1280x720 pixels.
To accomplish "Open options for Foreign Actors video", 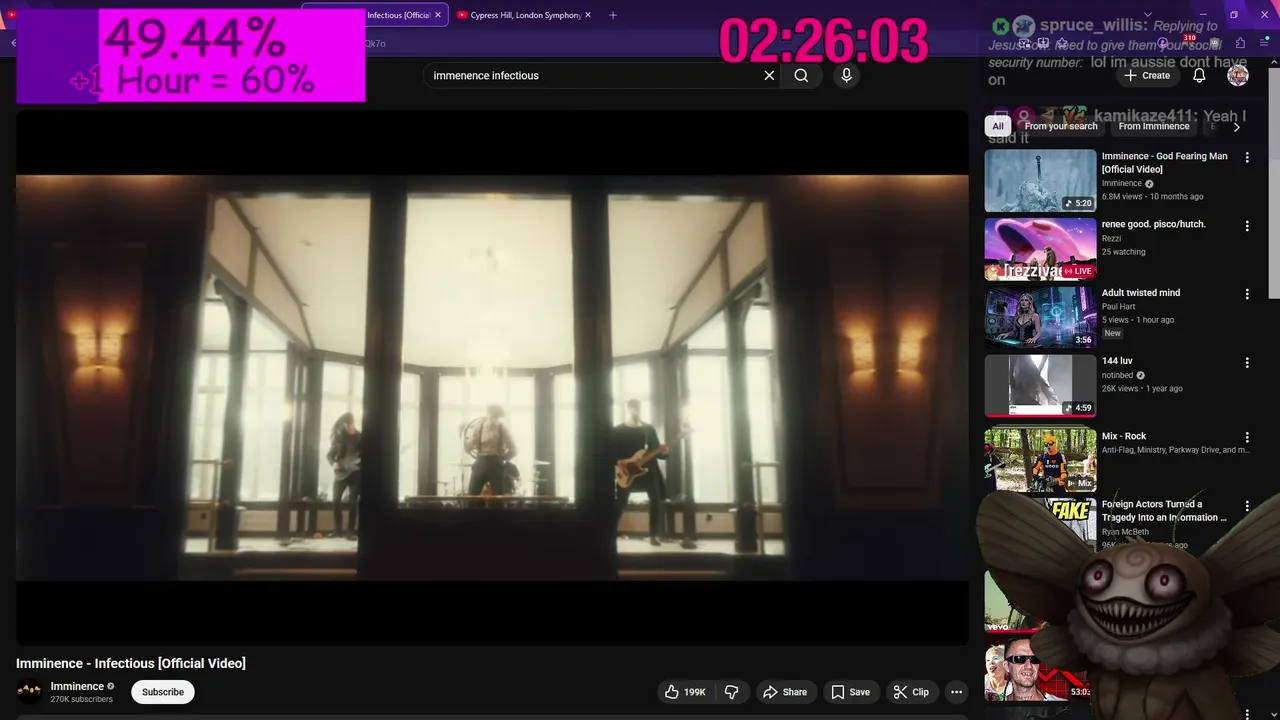I will coord(1247,506).
